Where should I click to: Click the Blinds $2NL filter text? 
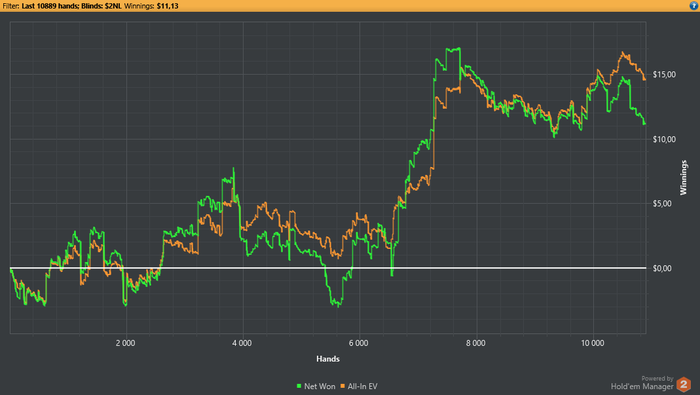click(x=101, y=6)
